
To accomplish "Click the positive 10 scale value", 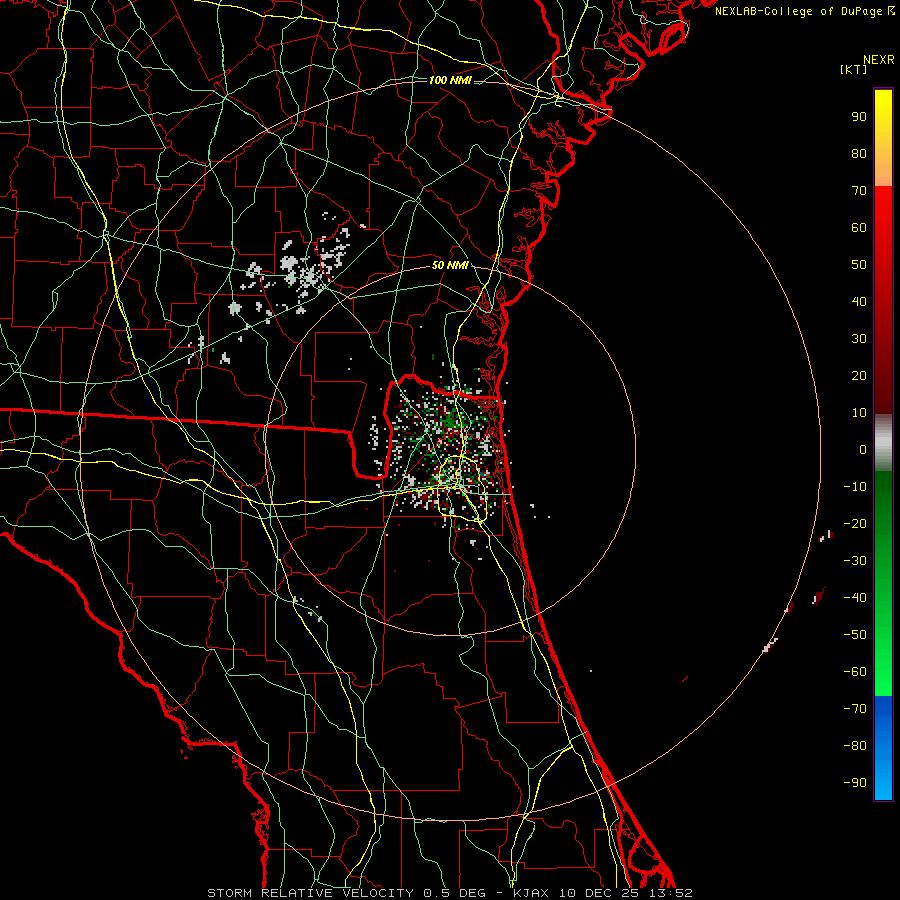I will [x=859, y=413].
